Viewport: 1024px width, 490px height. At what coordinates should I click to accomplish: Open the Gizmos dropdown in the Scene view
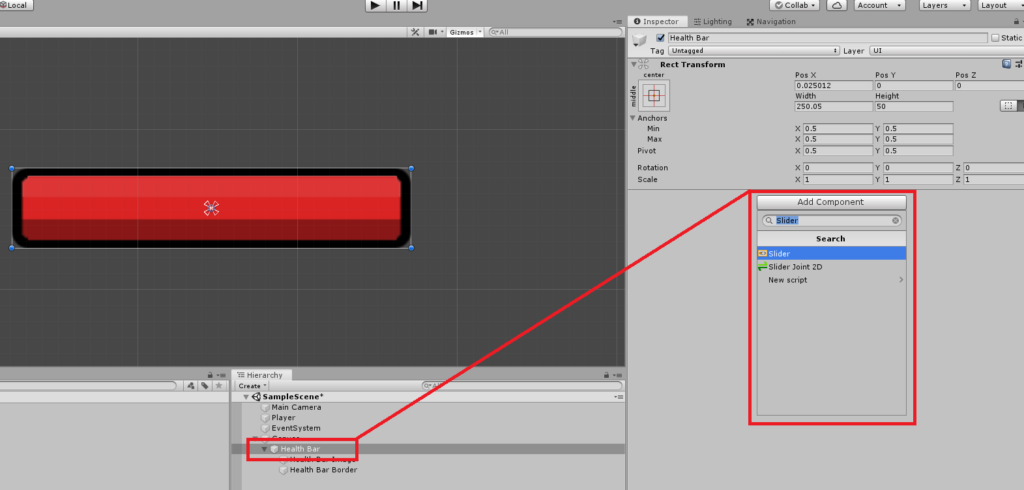click(x=465, y=32)
